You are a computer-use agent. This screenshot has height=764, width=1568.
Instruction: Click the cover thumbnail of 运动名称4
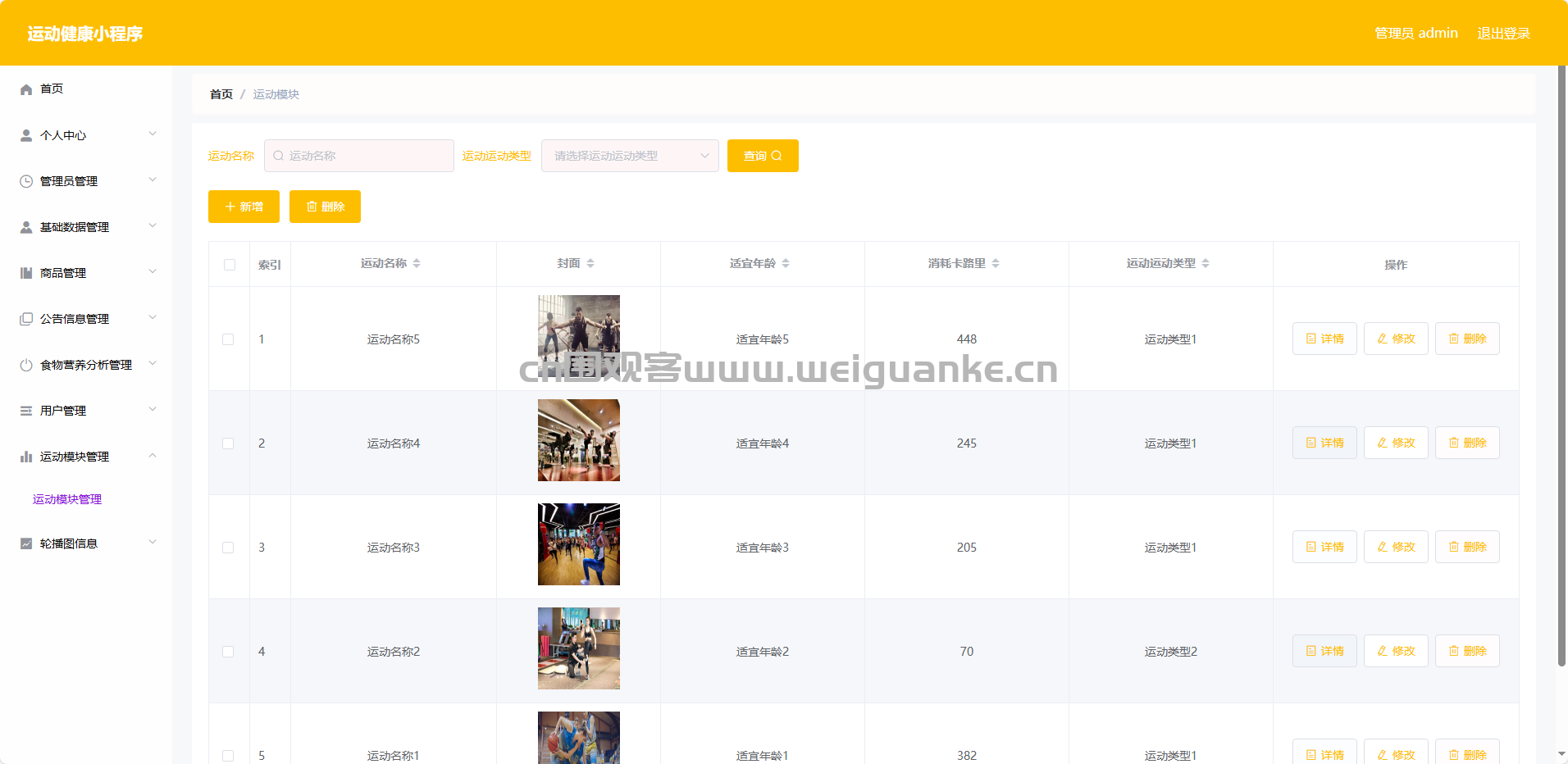pos(579,440)
